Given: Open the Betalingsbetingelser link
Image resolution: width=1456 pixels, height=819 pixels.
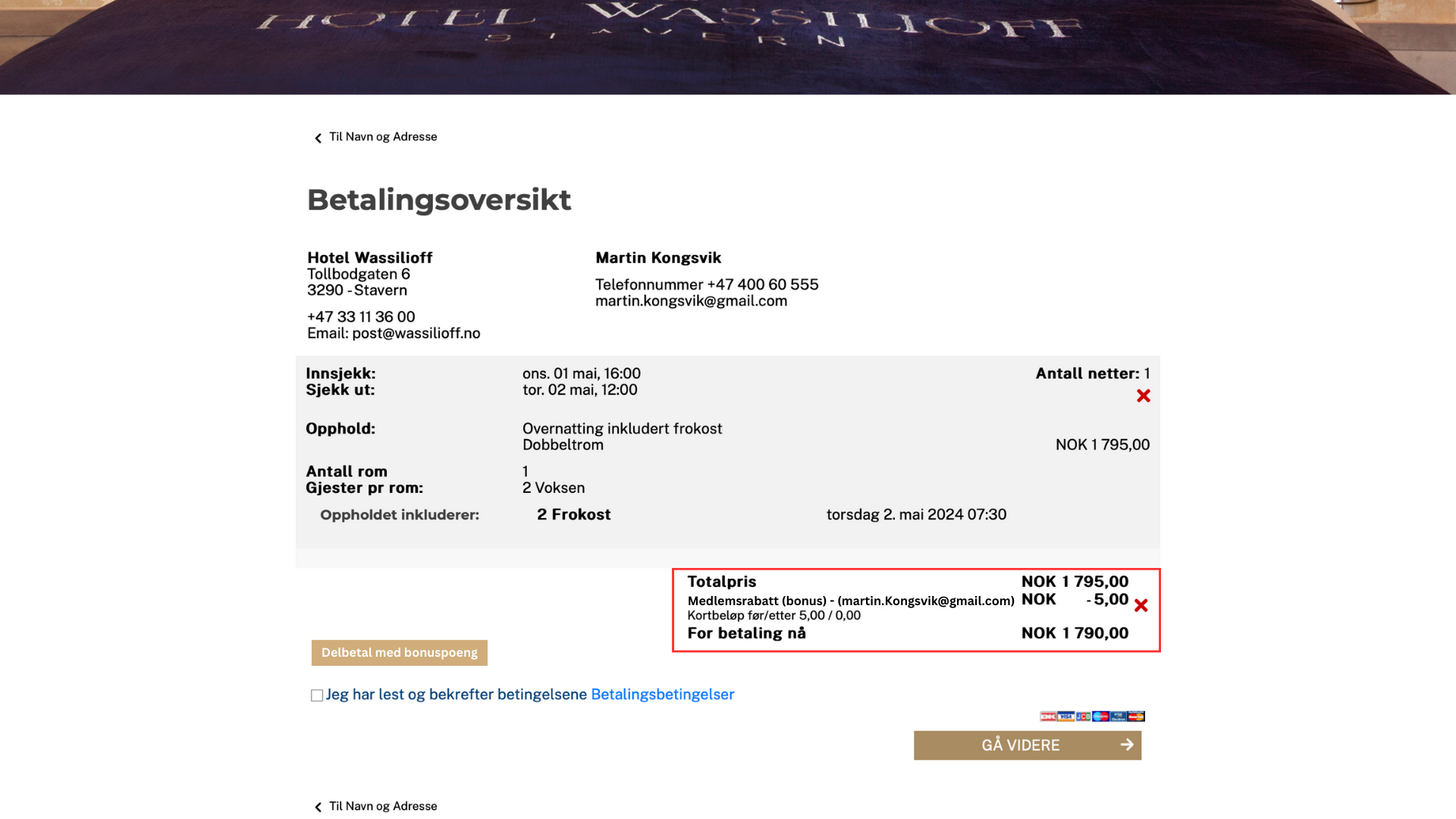Looking at the screenshot, I should [663, 695].
